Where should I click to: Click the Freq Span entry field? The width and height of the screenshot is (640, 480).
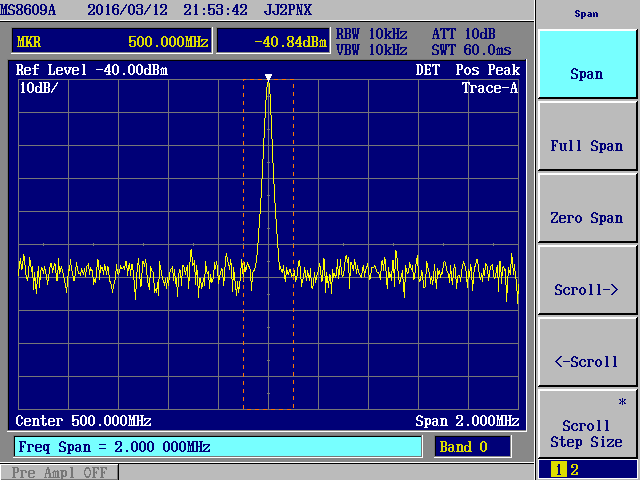click(218, 447)
